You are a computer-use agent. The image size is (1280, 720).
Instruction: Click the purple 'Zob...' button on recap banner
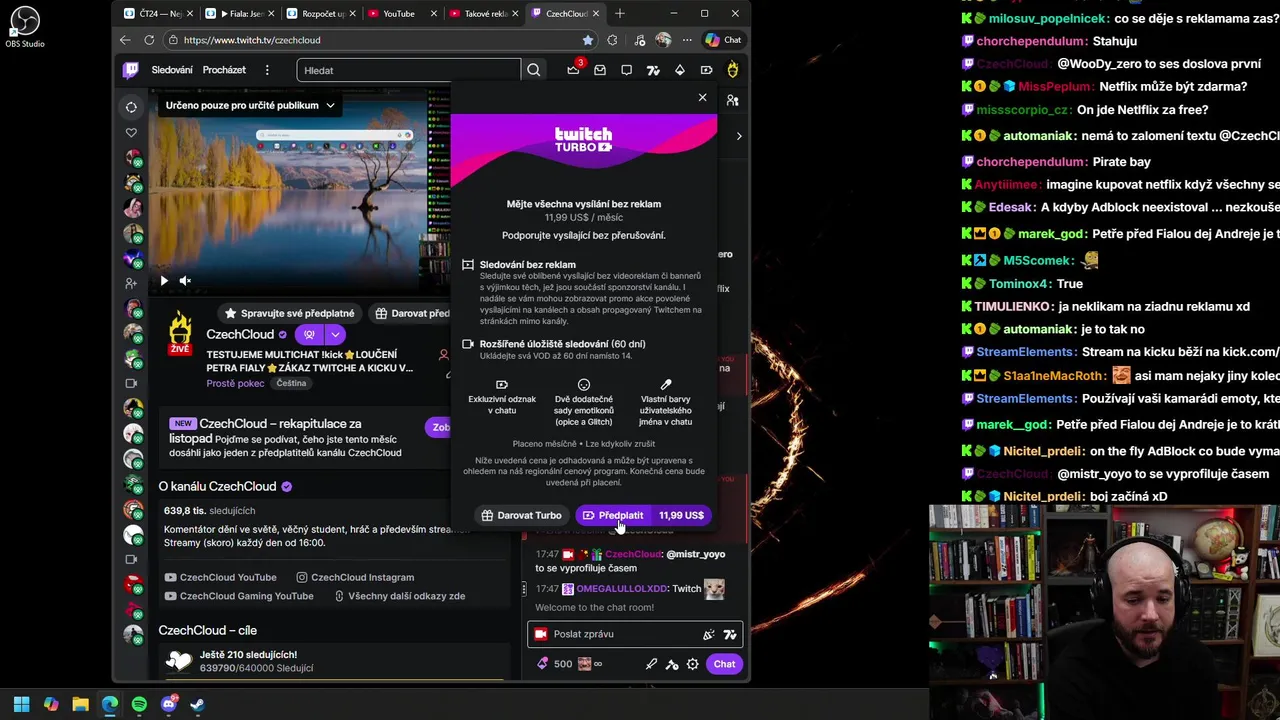(x=437, y=427)
